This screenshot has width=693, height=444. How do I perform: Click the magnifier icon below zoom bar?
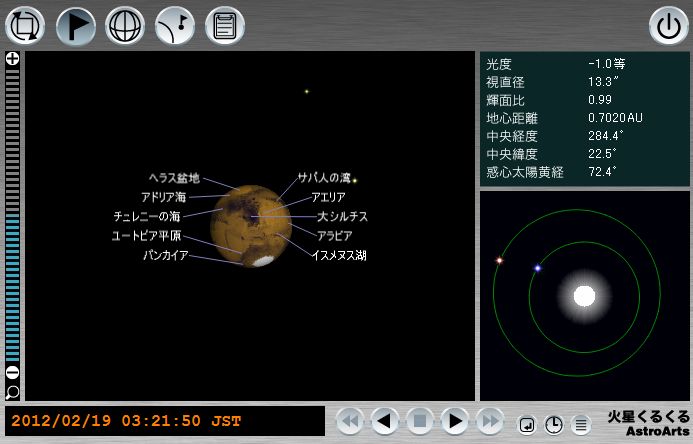[x=12, y=392]
